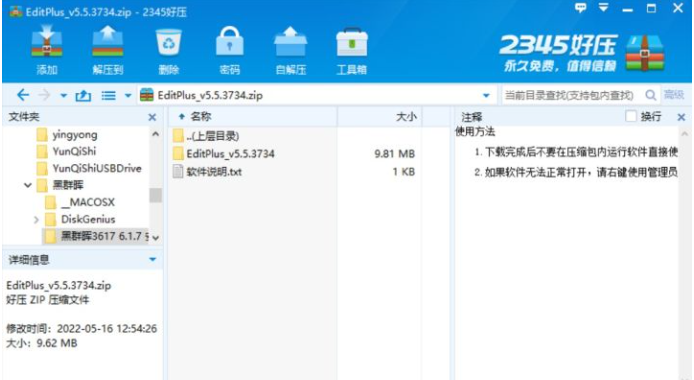
Task: Go back with the left arrow
Action: click(23, 95)
